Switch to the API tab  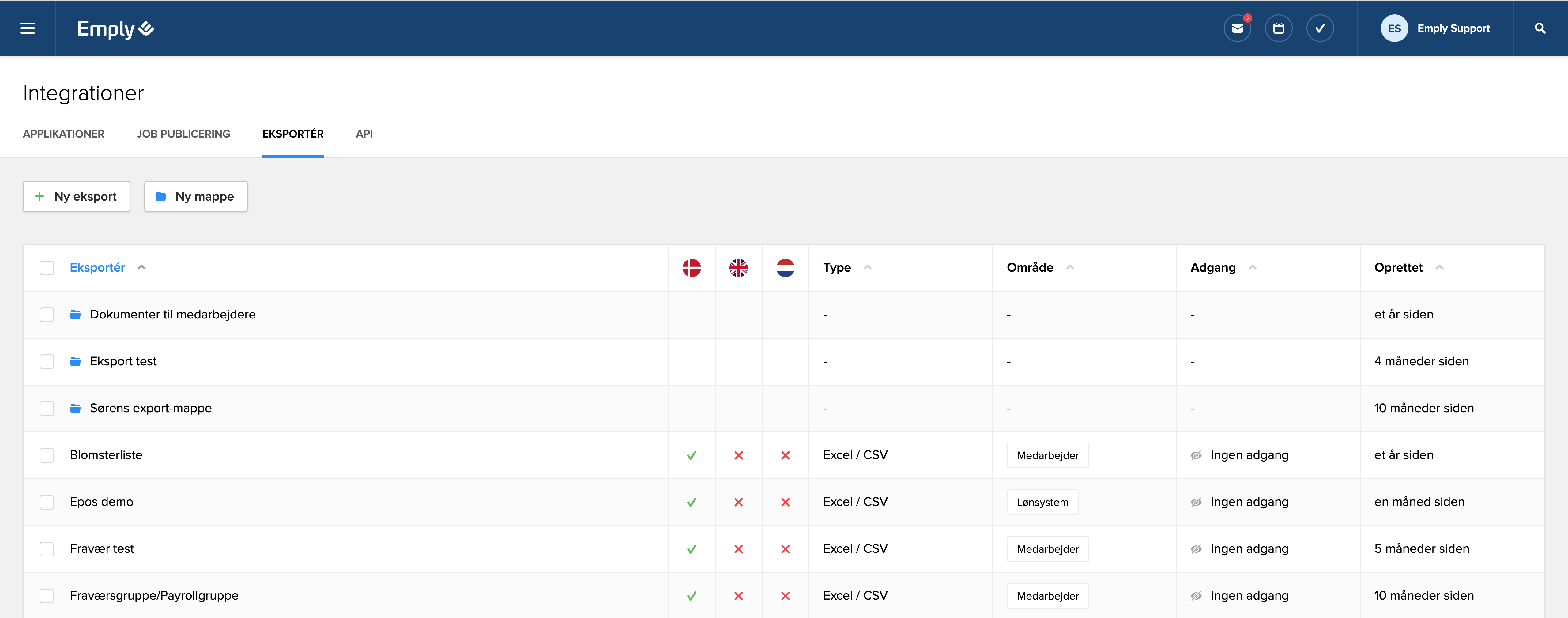(x=364, y=134)
